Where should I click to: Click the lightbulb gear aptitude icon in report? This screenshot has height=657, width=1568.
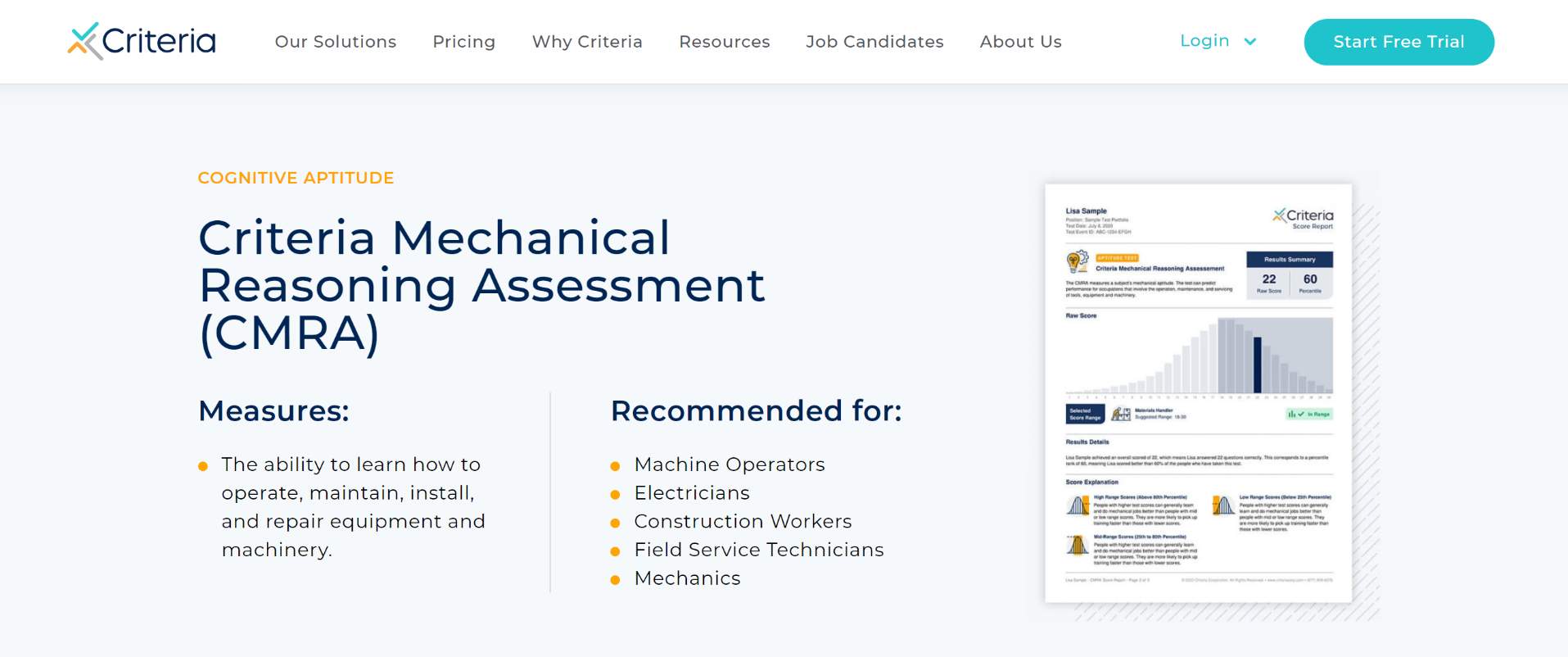1078,262
